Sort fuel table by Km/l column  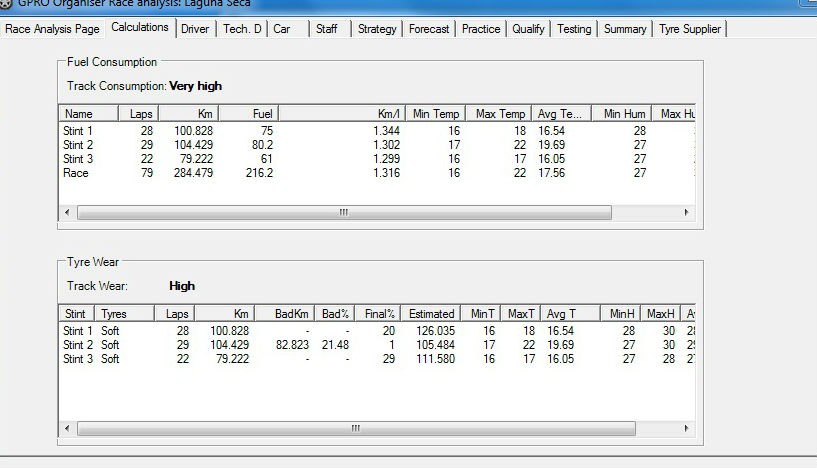342,114
